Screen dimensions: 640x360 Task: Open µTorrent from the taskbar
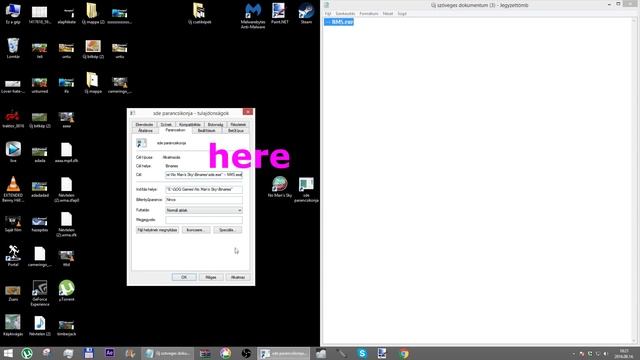click(27, 353)
